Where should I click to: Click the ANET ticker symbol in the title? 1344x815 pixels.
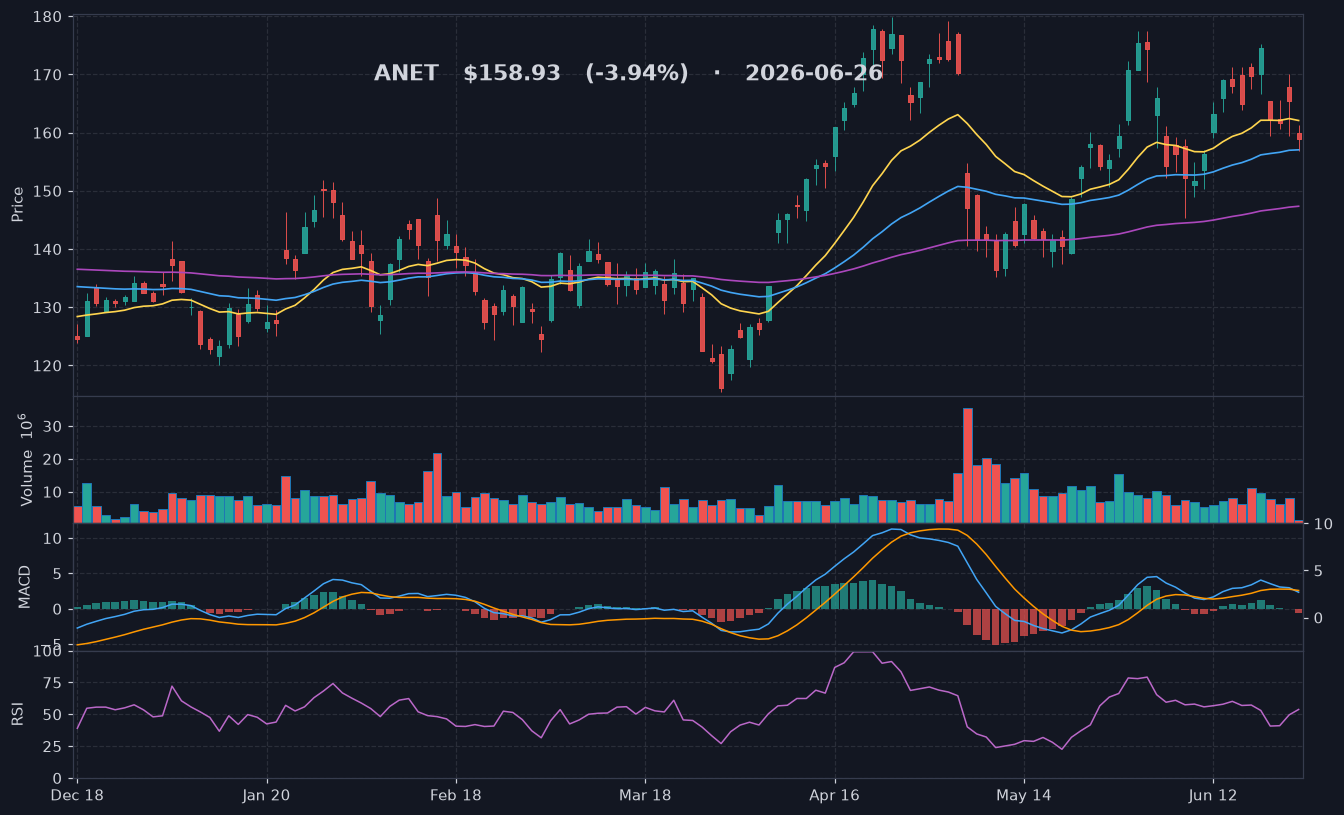(x=406, y=73)
